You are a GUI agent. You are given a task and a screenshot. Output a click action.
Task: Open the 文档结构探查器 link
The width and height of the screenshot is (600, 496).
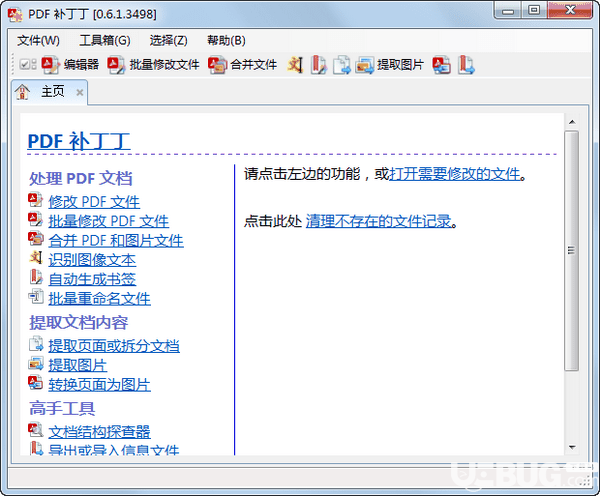pos(99,432)
